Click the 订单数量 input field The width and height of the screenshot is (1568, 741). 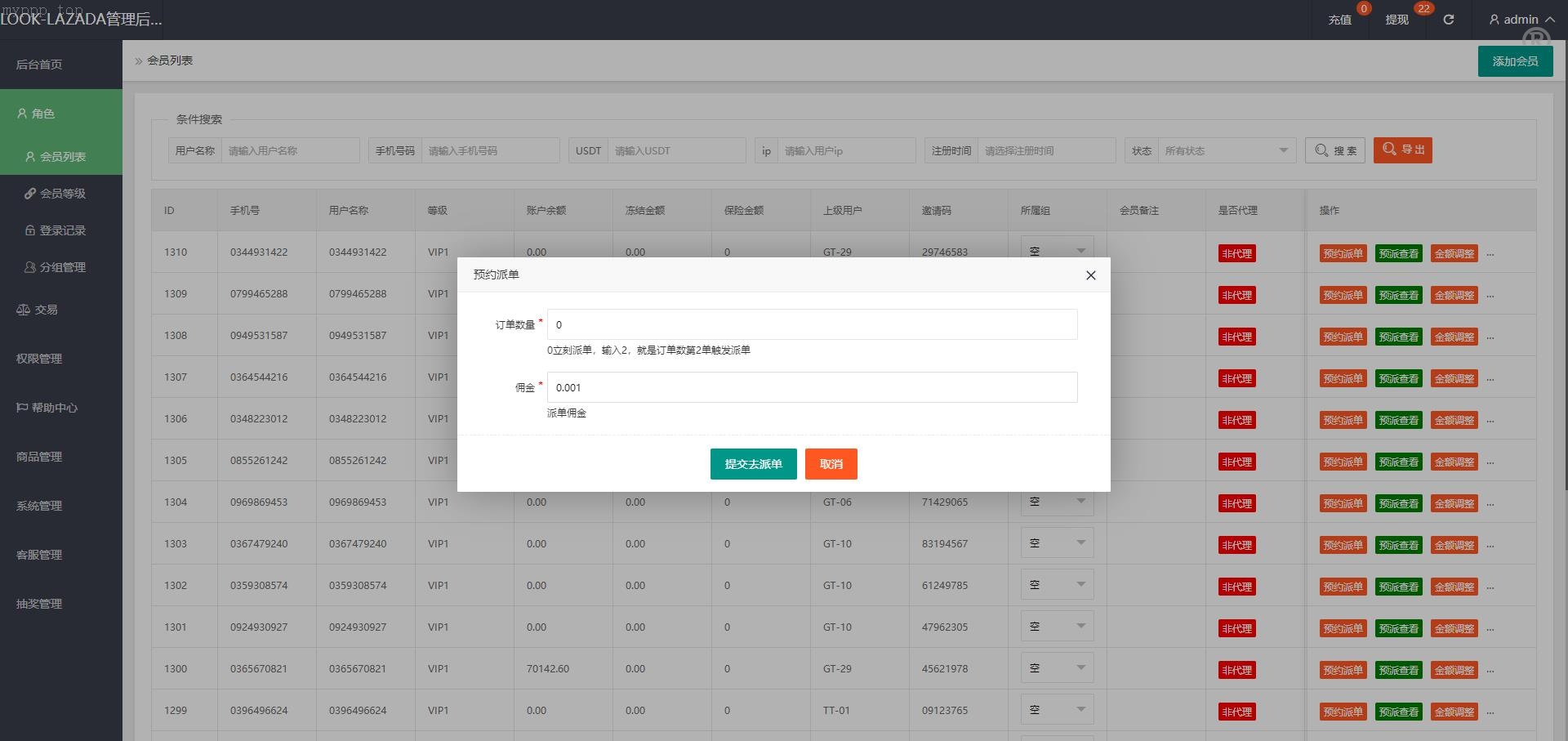[x=812, y=324]
